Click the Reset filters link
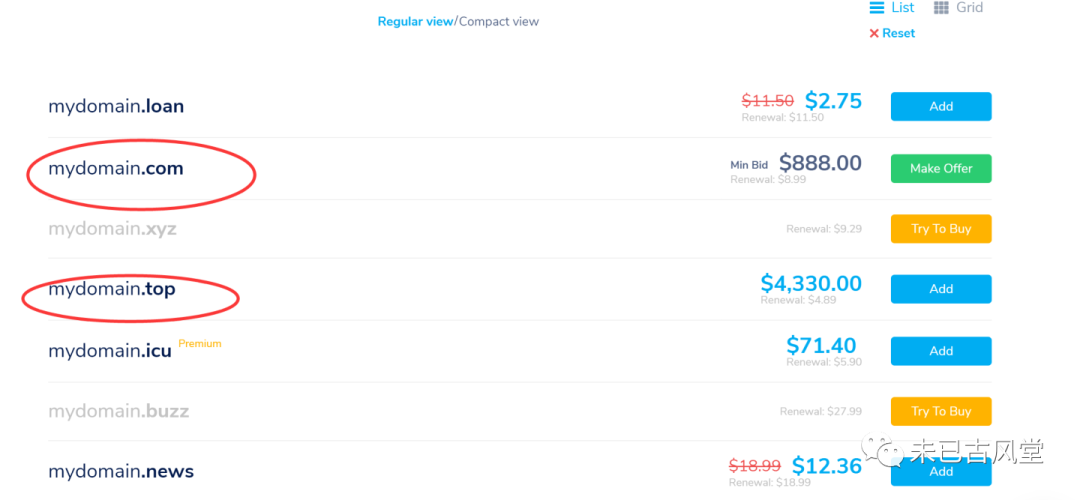Viewport: 1080px width, 500px height. coord(899,33)
